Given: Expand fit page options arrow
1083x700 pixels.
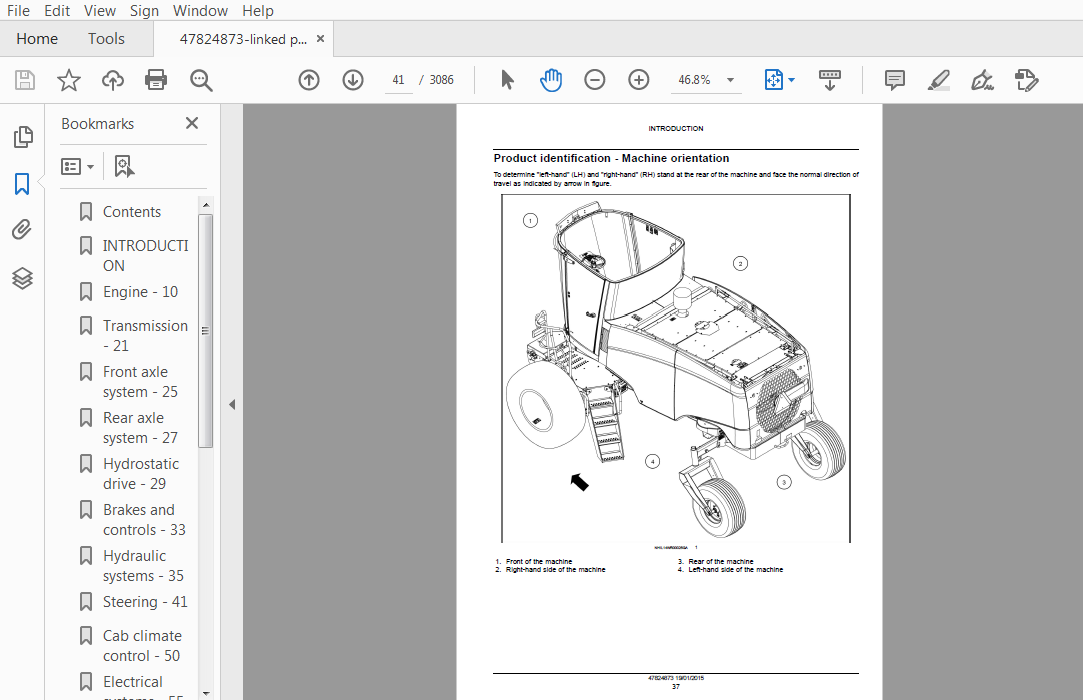Looking at the screenshot, I should pos(792,80).
